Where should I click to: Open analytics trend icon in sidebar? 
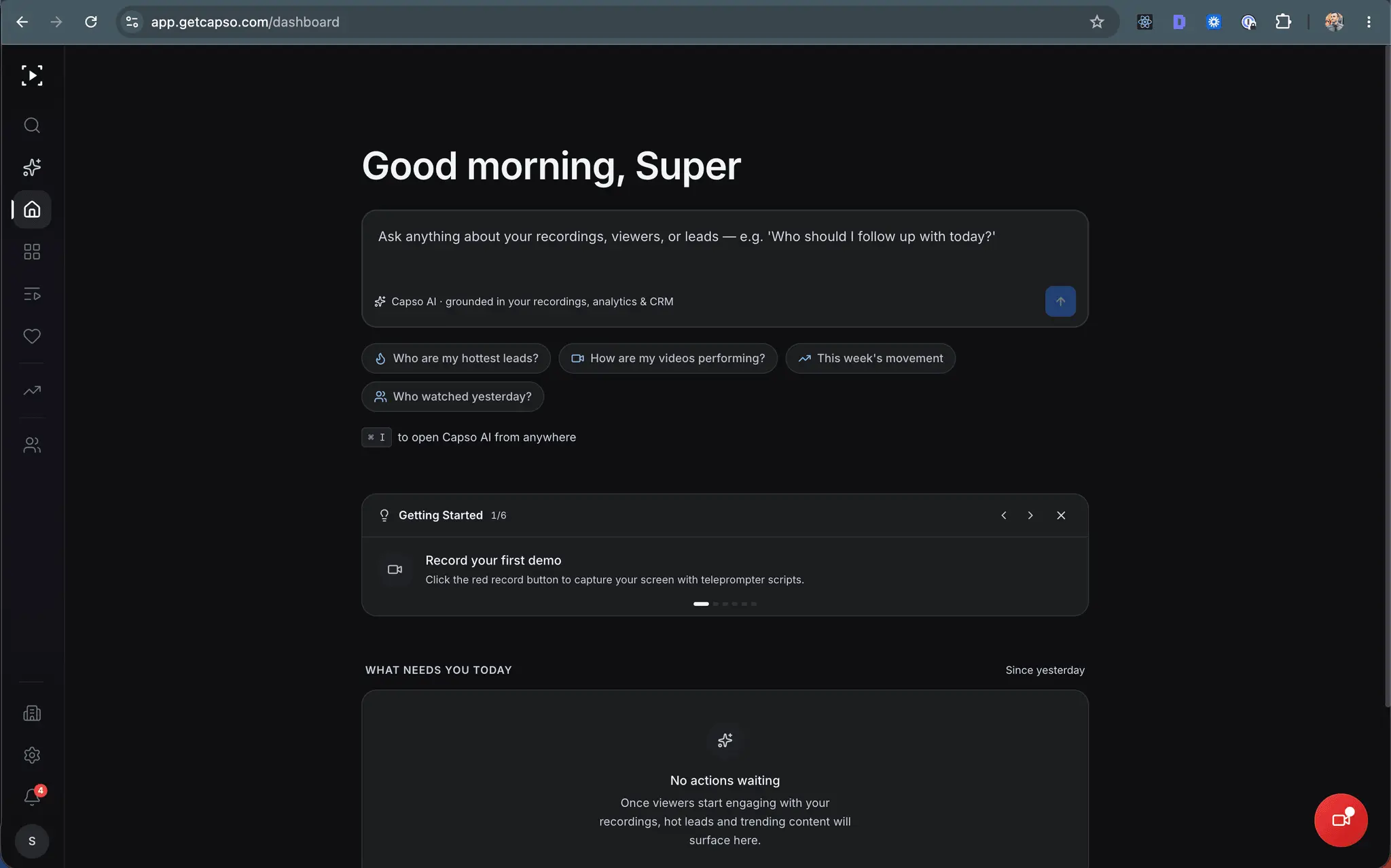coord(32,391)
